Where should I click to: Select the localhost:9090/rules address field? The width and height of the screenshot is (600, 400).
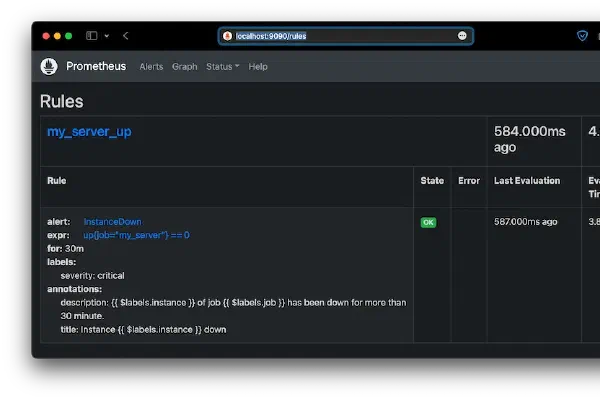pos(346,36)
